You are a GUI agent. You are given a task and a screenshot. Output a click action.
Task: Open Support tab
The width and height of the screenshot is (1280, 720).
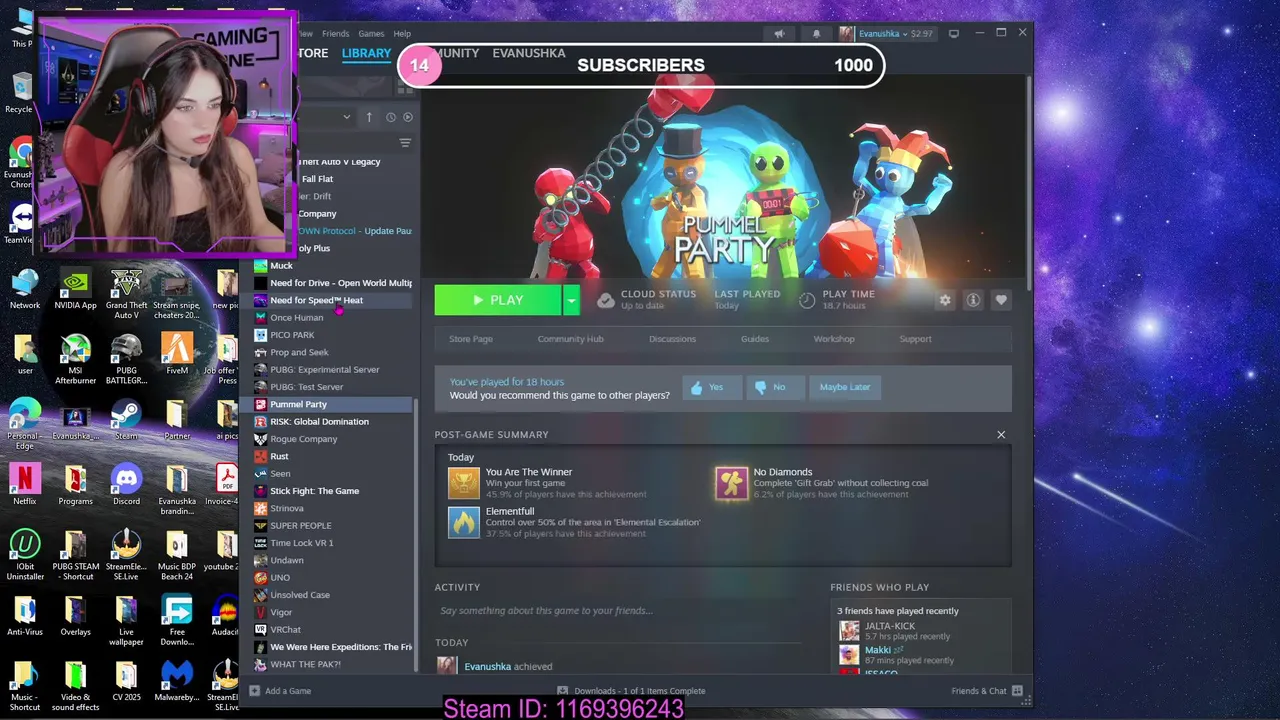915,339
